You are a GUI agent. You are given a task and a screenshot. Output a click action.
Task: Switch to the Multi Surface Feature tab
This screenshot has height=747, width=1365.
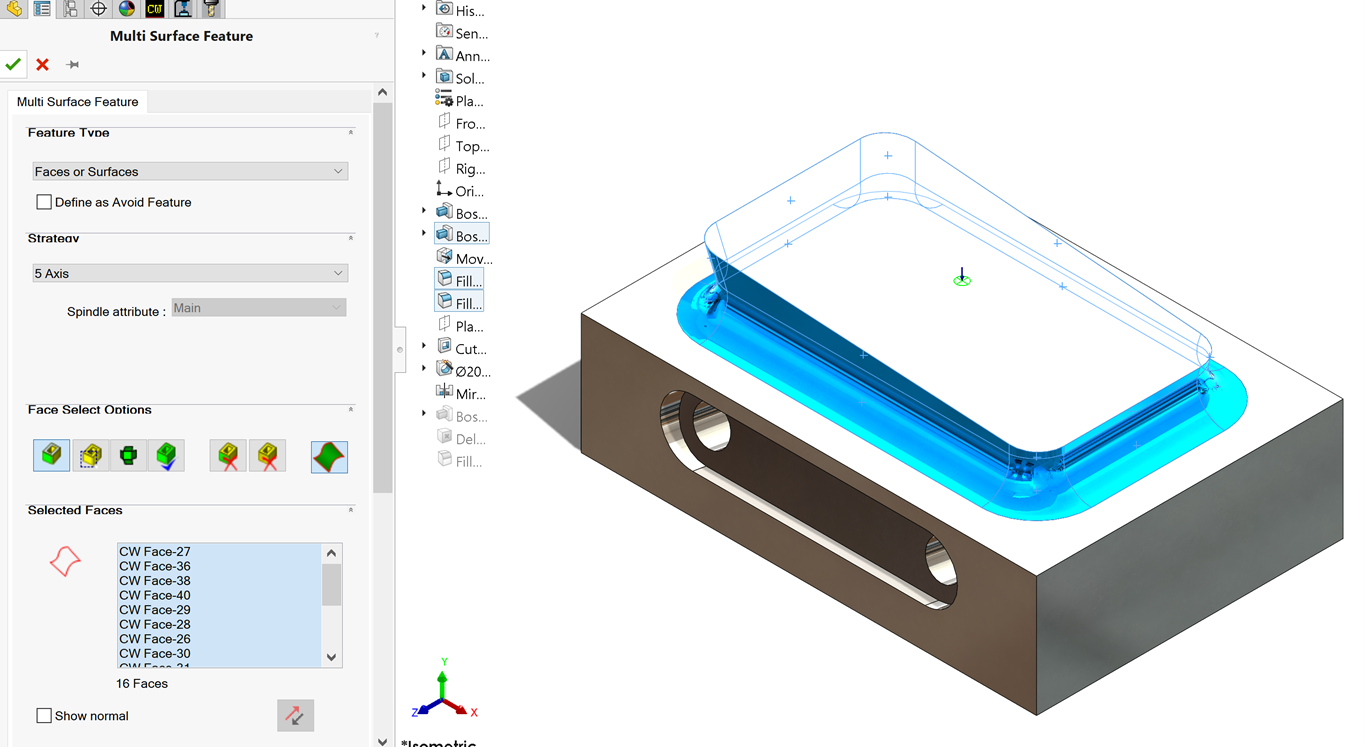coord(77,101)
